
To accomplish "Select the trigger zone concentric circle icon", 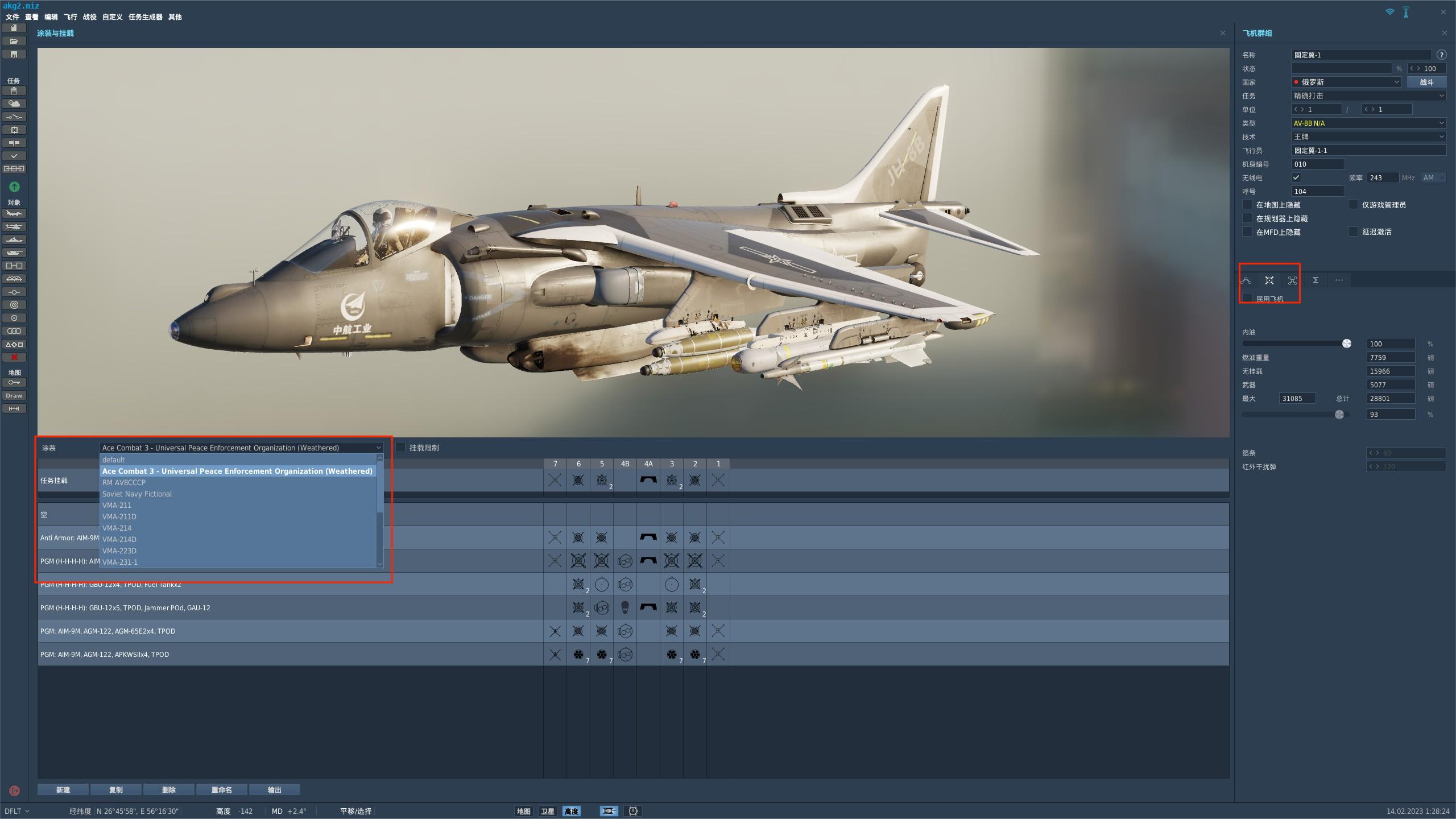I will (14, 305).
